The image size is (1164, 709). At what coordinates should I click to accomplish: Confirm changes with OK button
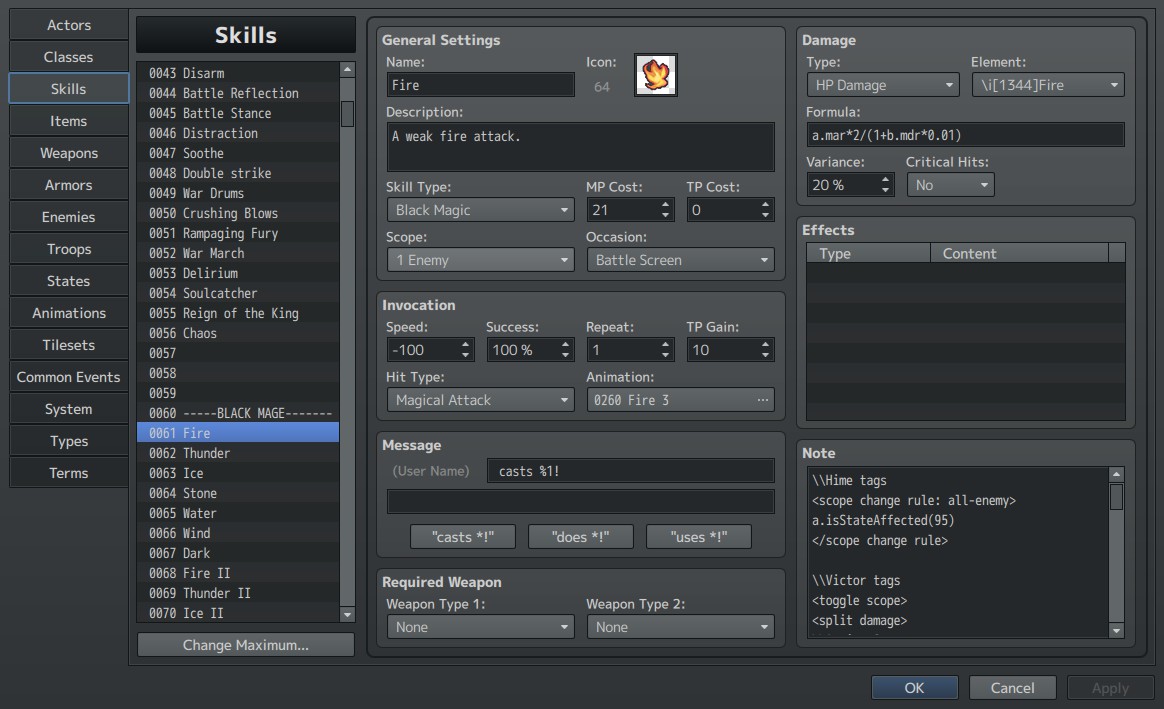tap(915, 687)
